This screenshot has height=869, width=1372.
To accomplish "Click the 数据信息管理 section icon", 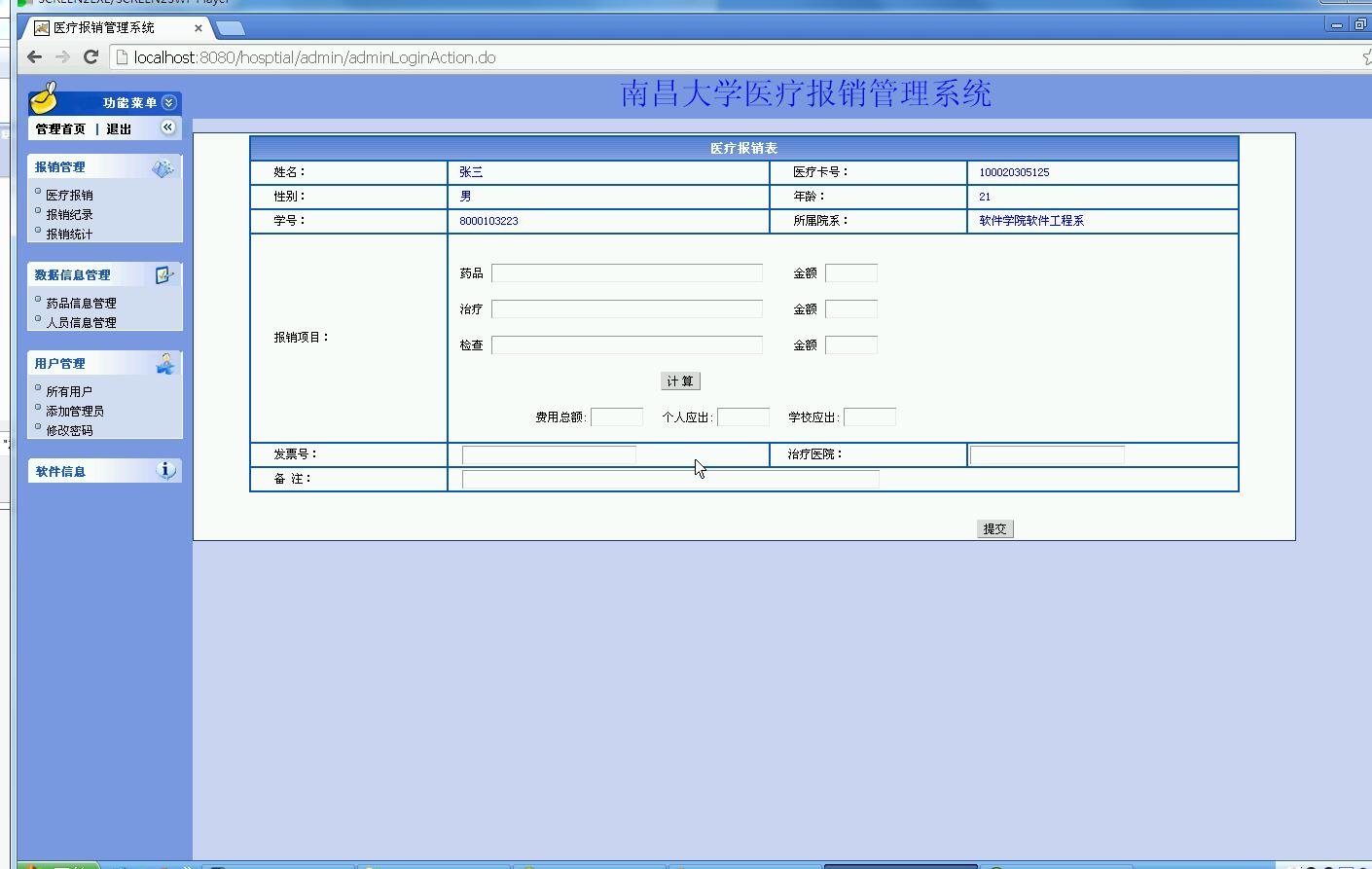I will 164,275.
